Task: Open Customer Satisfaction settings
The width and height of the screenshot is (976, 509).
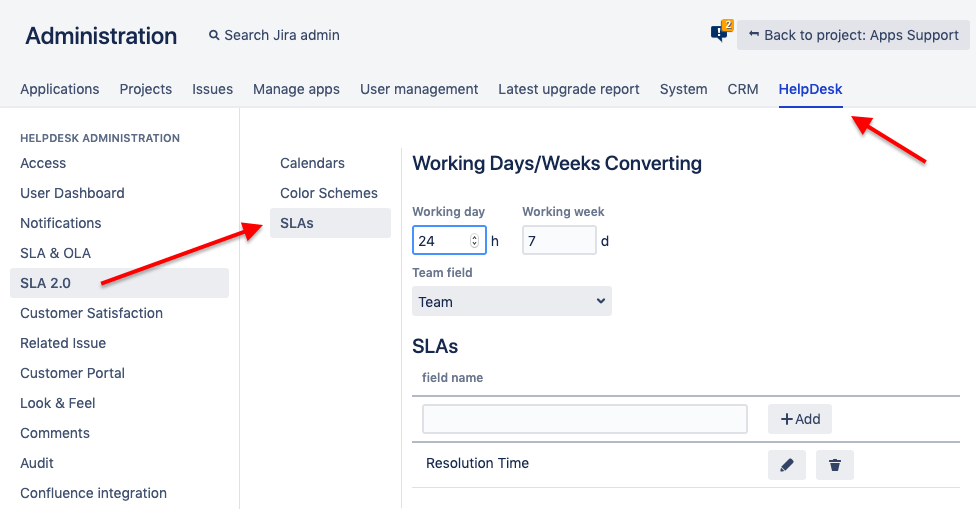Action: (x=91, y=313)
